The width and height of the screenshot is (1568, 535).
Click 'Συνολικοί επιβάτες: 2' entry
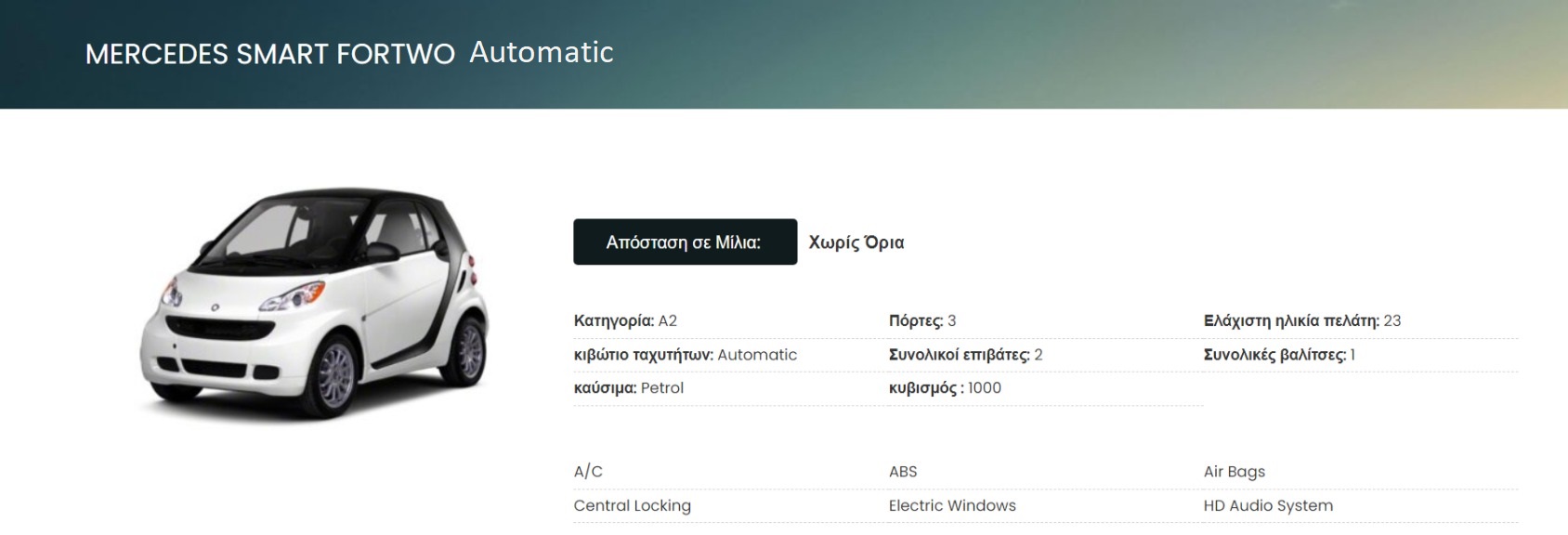pyautogui.click(x=966, y=355)
